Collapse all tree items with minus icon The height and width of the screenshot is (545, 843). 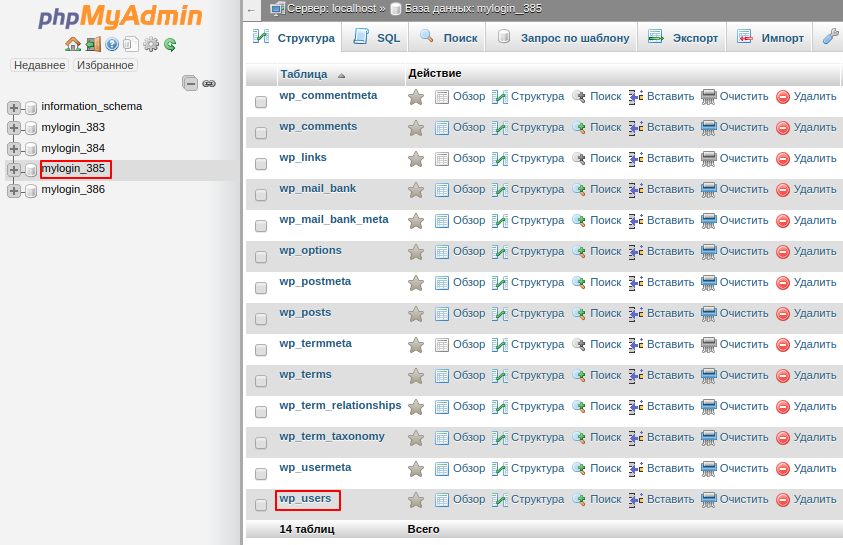tap(190, 84)
